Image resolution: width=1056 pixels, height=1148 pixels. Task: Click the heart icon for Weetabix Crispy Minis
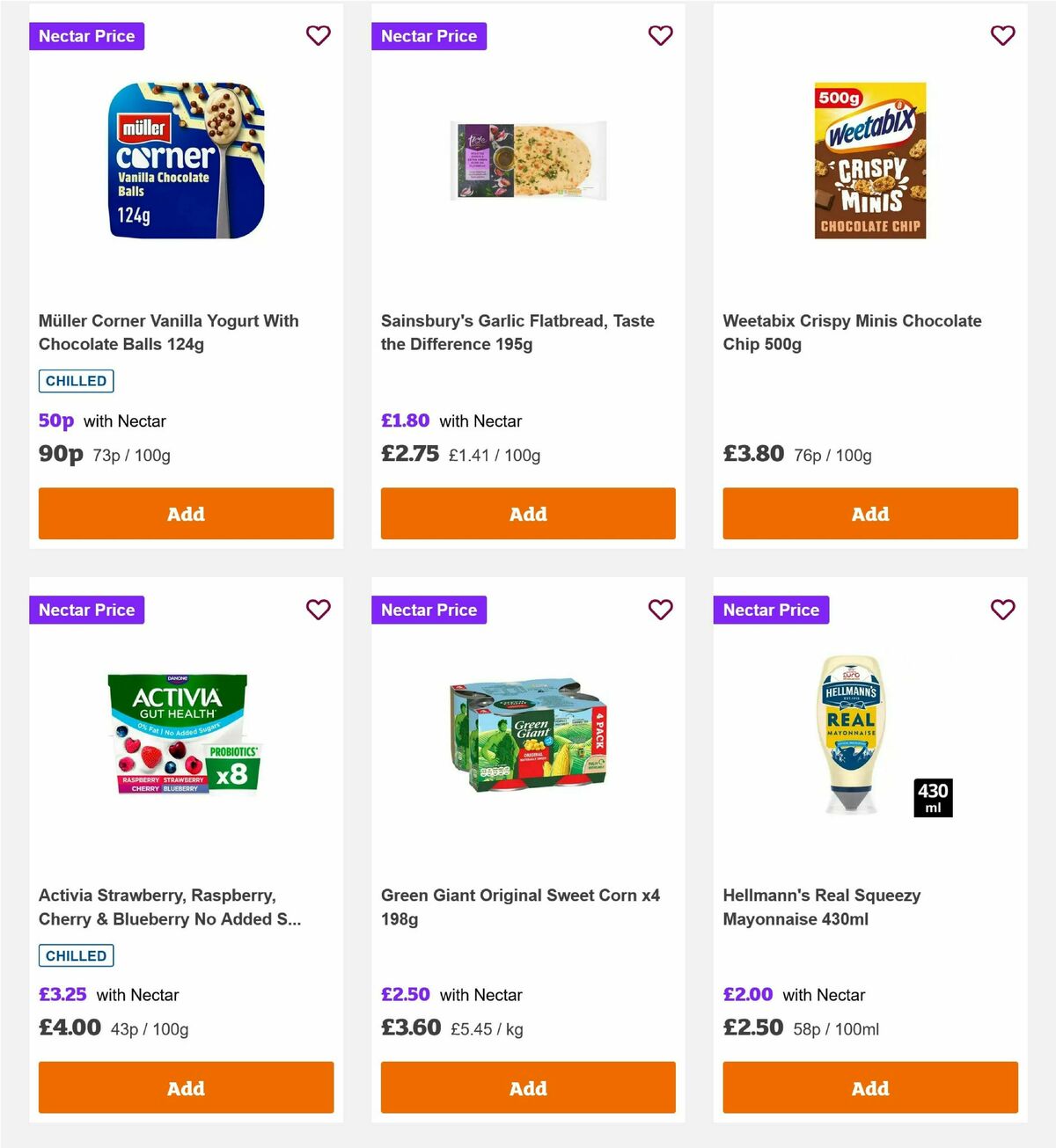(1002, 35)
